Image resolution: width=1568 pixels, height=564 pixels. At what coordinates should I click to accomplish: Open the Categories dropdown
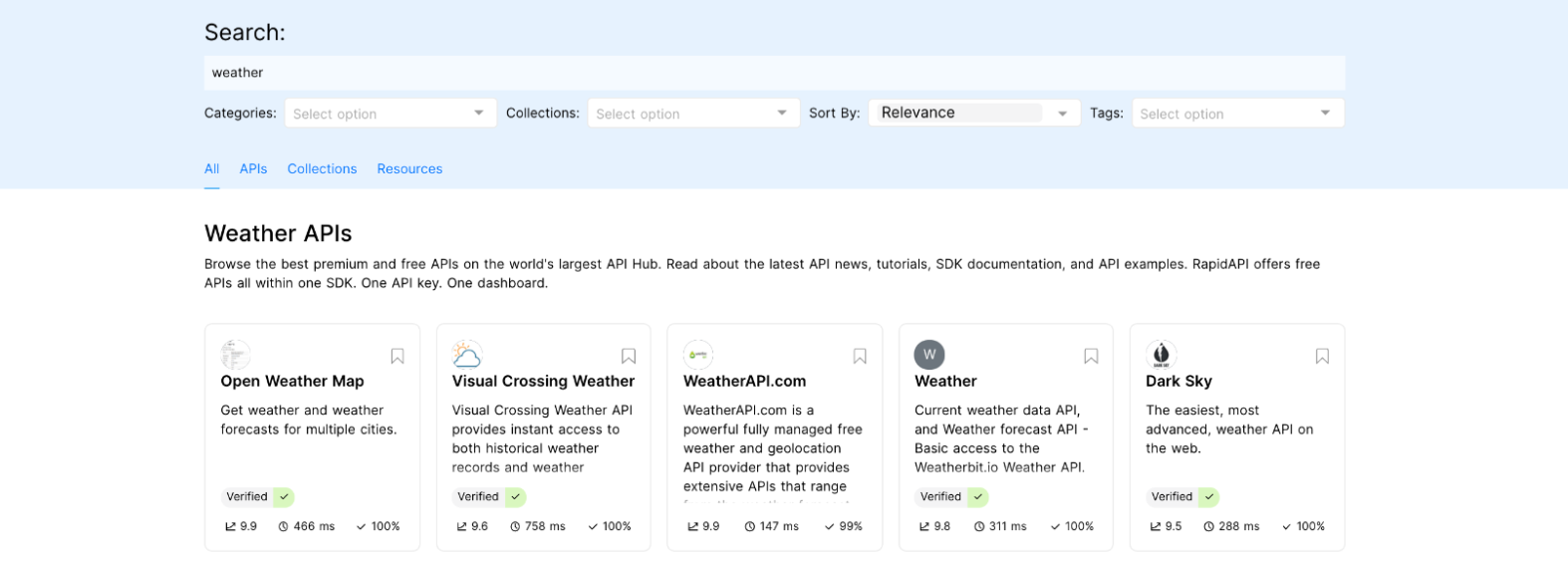[390, 114]
